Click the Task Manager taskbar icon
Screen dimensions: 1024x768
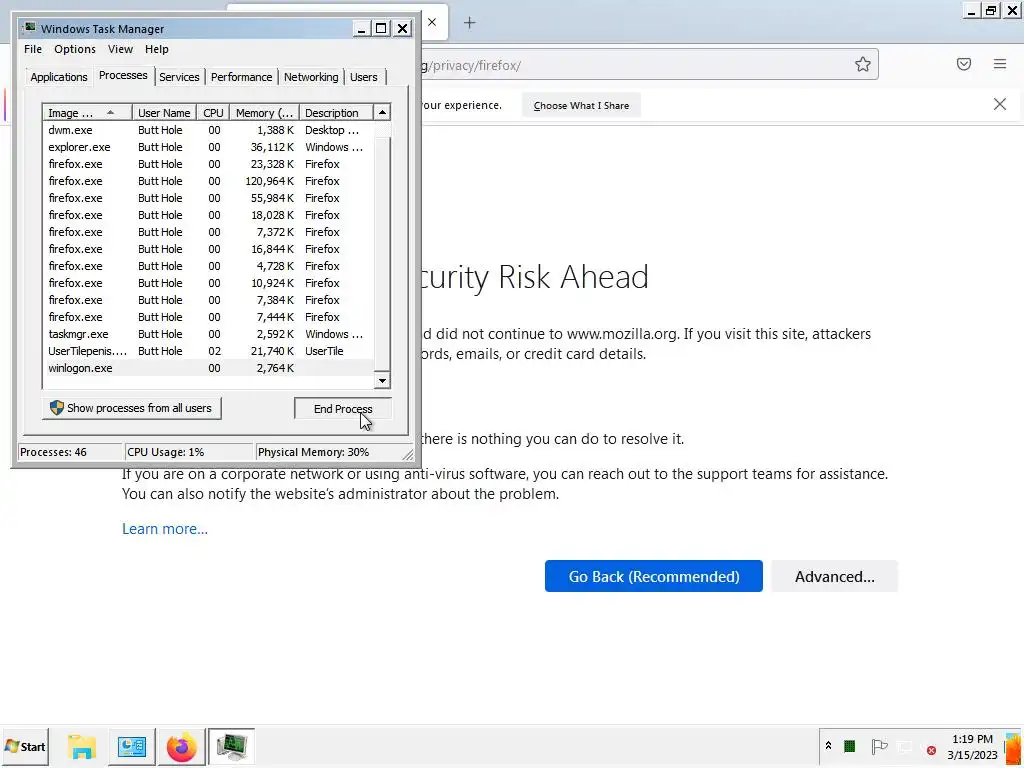[x=231, y=746]
